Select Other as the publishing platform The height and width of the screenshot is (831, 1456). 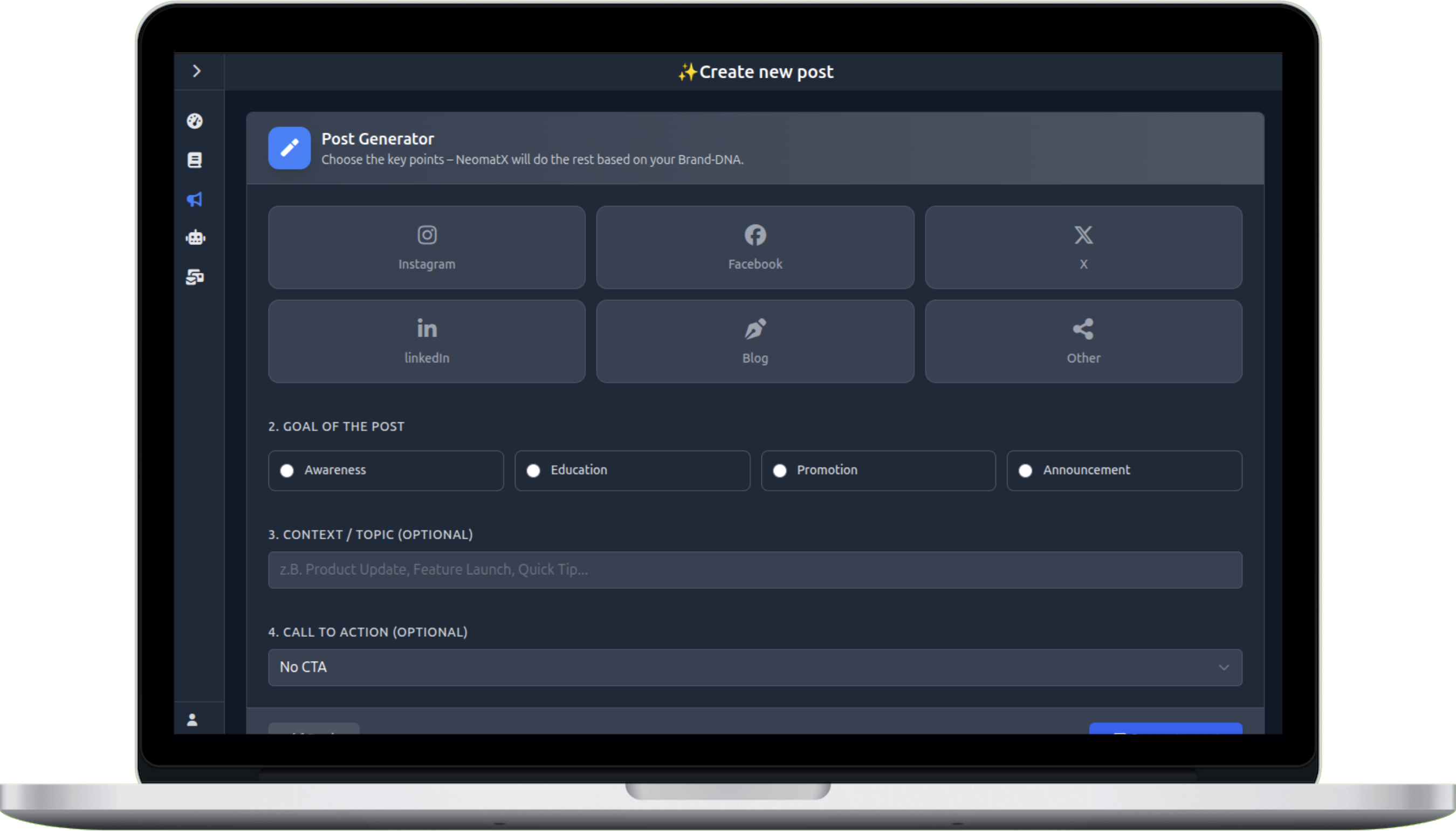pos(1082,341)
